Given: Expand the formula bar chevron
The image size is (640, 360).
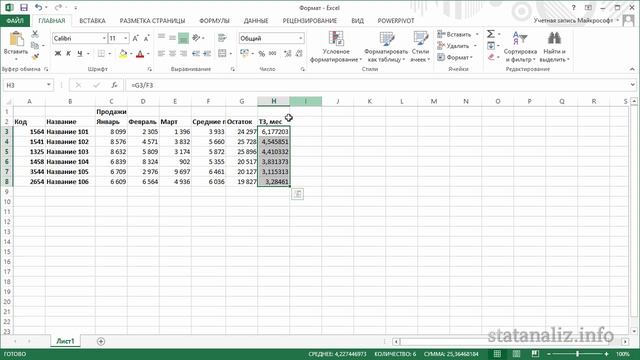Looking at the screenshot, I should coord(633,85).
